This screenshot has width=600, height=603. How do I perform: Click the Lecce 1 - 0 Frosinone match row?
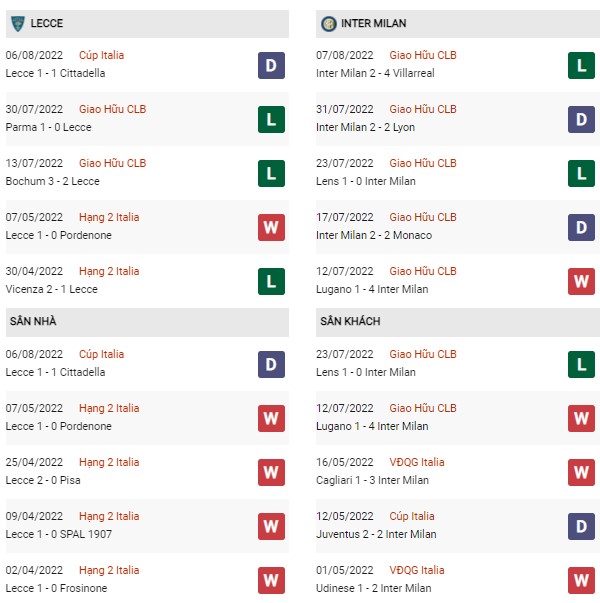point(147,580)
